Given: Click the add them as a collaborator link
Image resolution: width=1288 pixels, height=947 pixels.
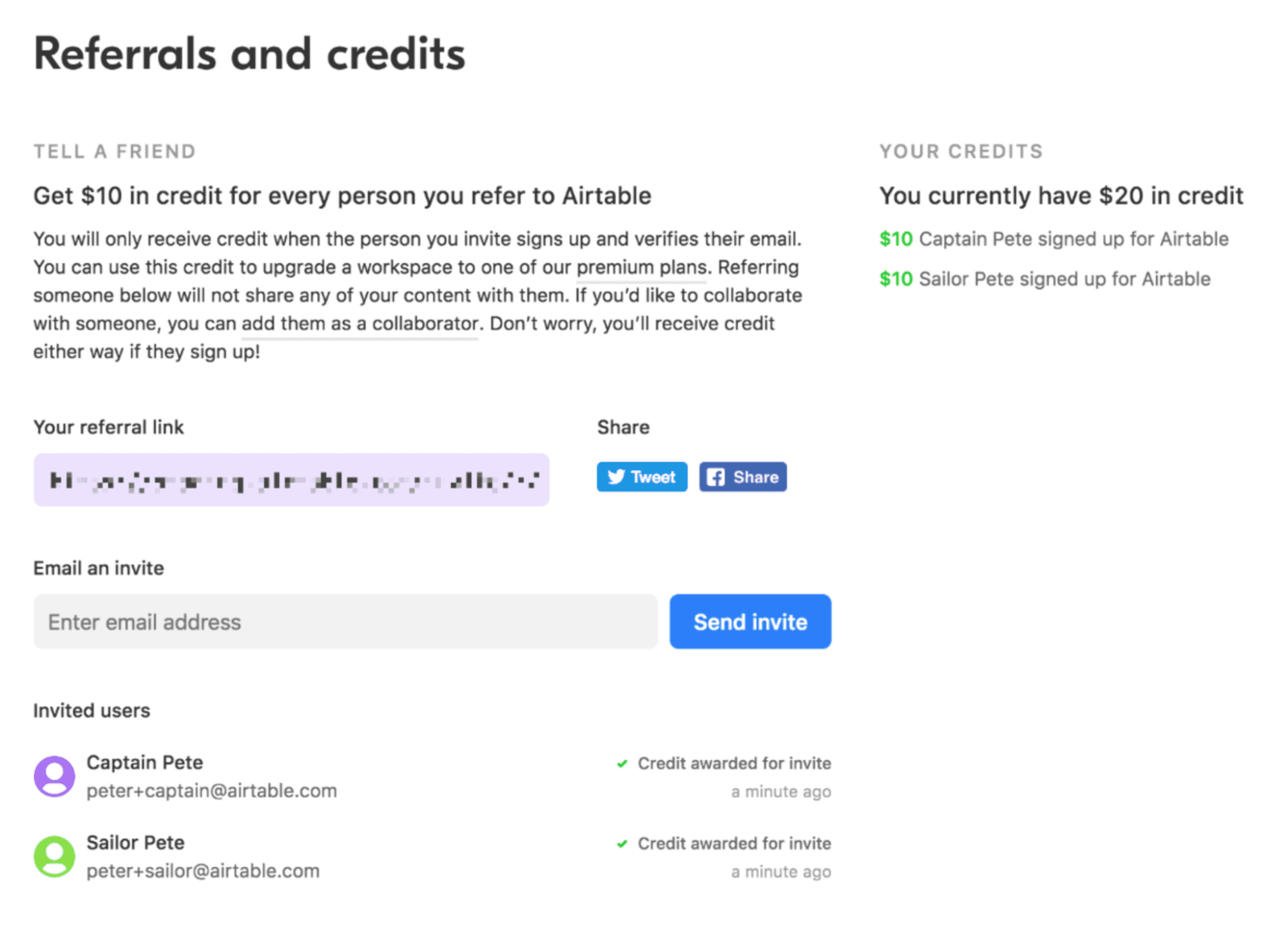Looking at the screenshot, I should pyautogui.click(x=359, y=324).
